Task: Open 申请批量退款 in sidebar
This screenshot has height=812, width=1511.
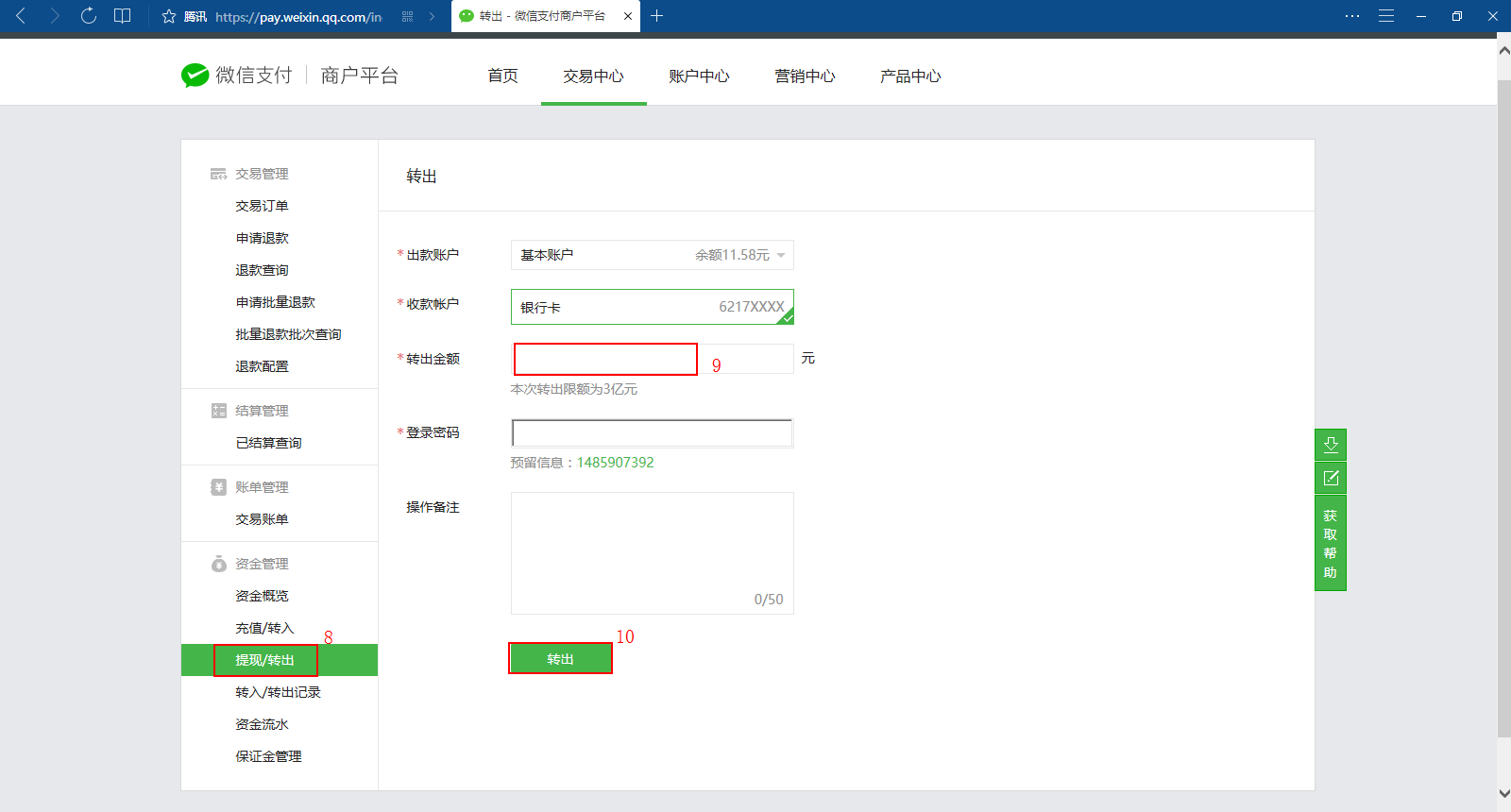Action: click(275, 302)
